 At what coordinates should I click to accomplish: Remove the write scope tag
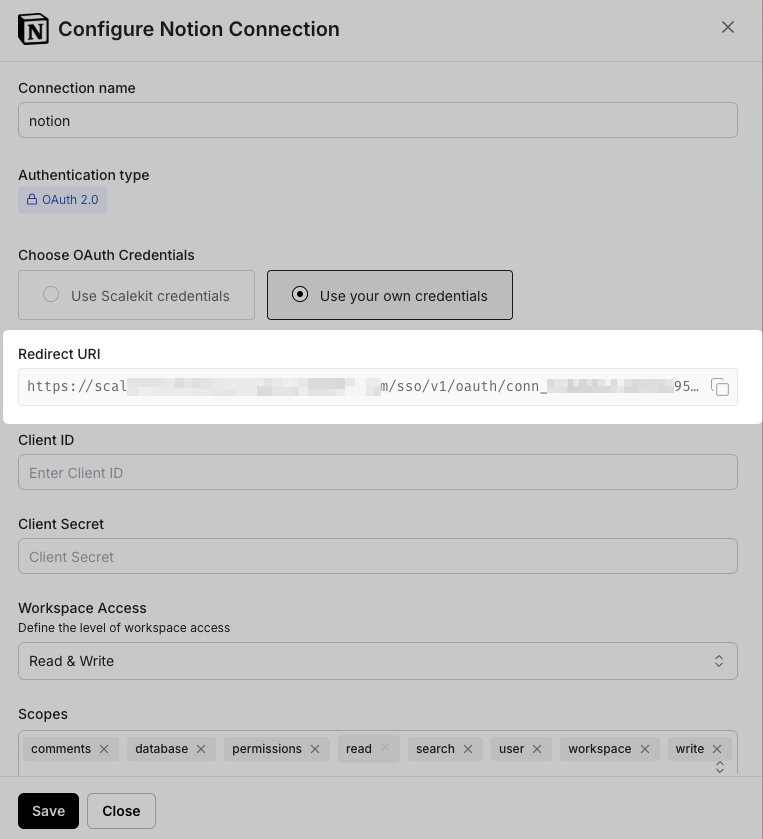click(717, 749)
